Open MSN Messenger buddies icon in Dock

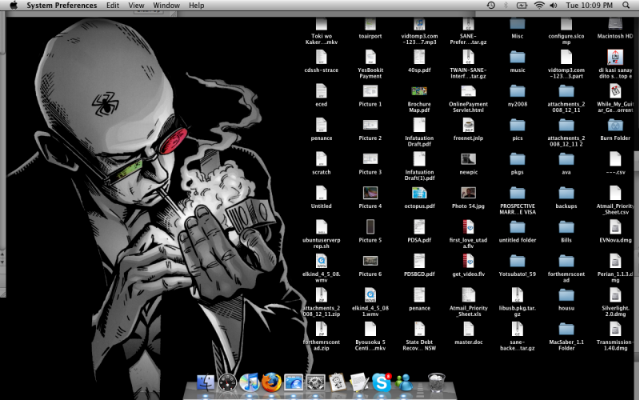point(403,383)
